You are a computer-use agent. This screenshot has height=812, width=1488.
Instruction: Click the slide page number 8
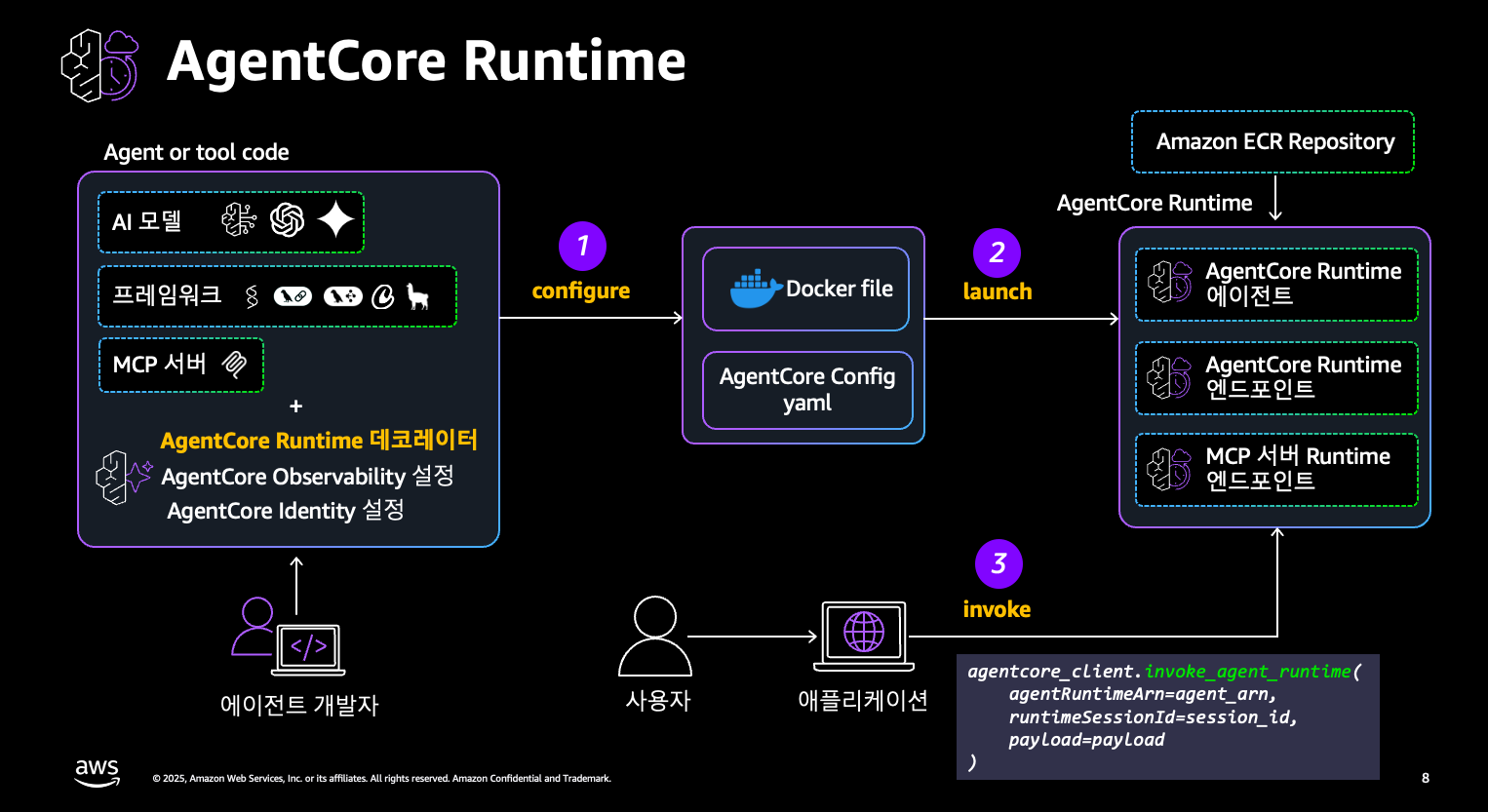tap(1426, 778)
